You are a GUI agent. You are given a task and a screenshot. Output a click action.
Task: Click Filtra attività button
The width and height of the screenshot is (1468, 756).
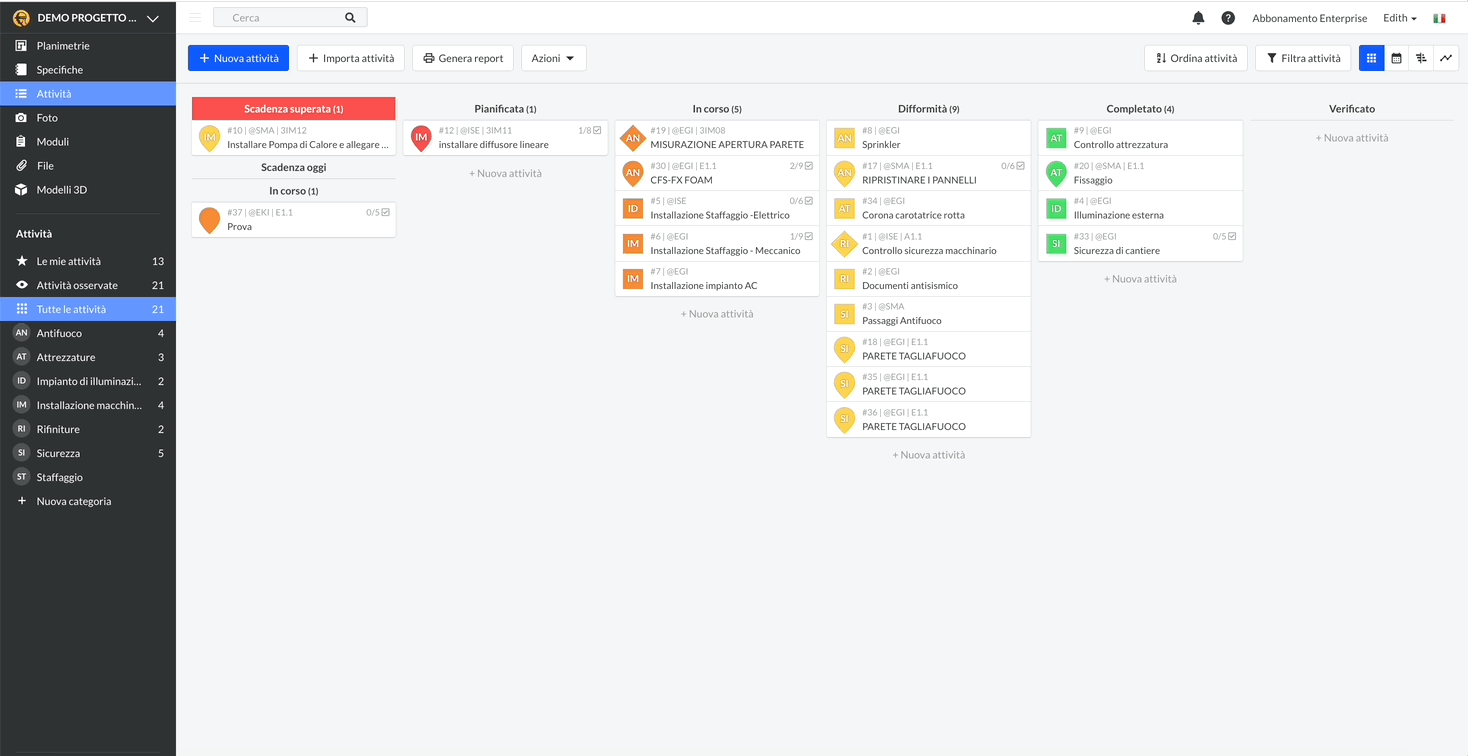click(1303, 58)
